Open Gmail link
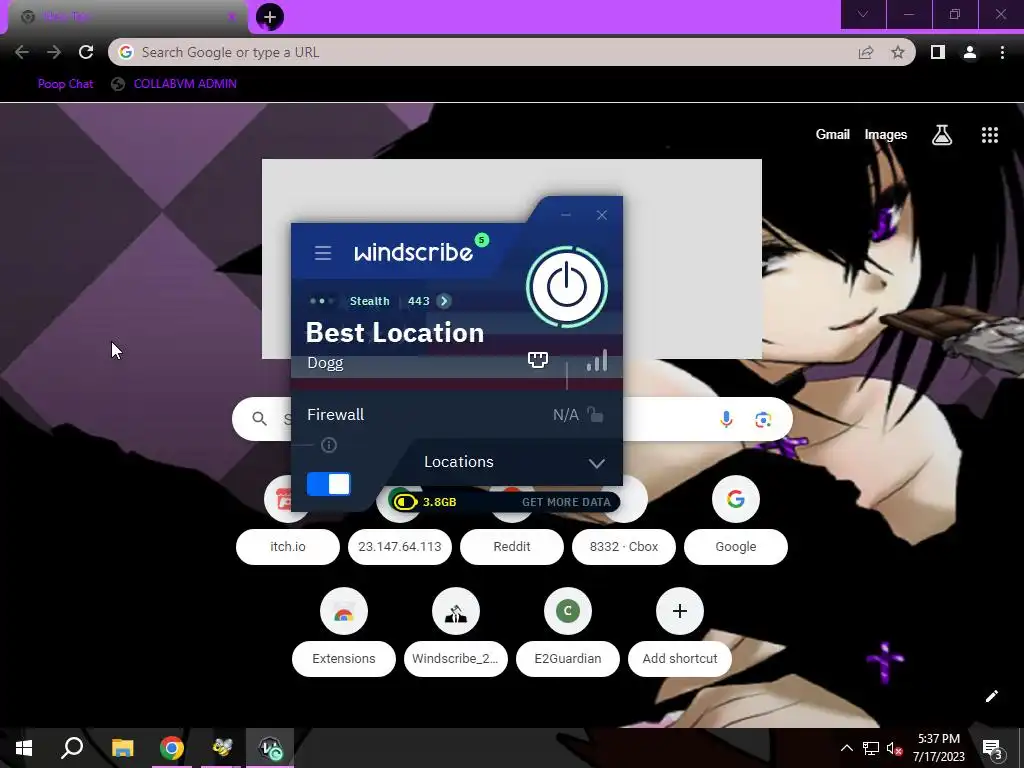 pyautogui.click(x=833, y=135)
